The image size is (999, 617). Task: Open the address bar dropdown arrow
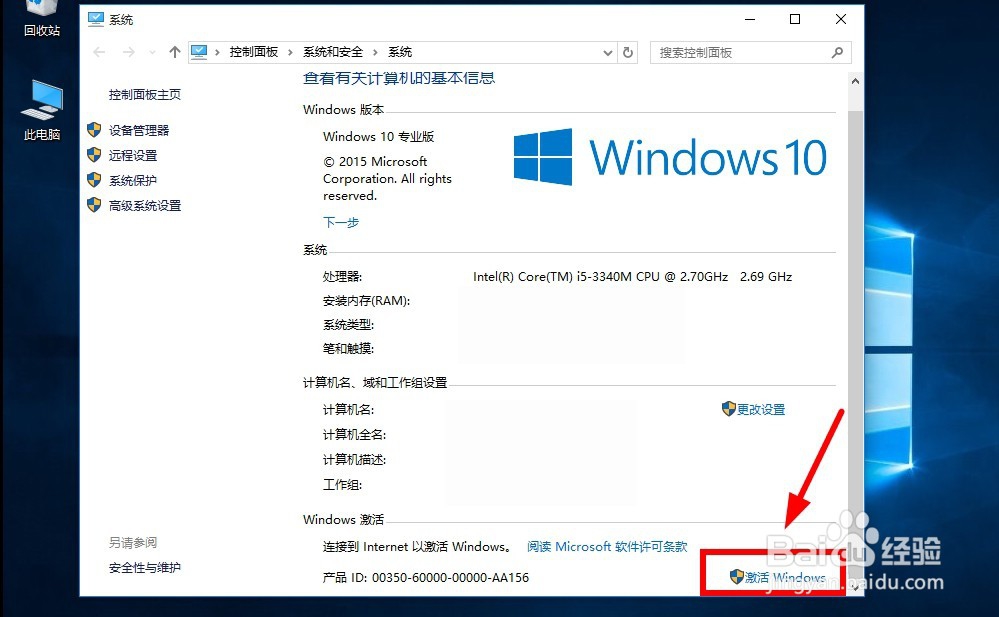pos(607,51)
